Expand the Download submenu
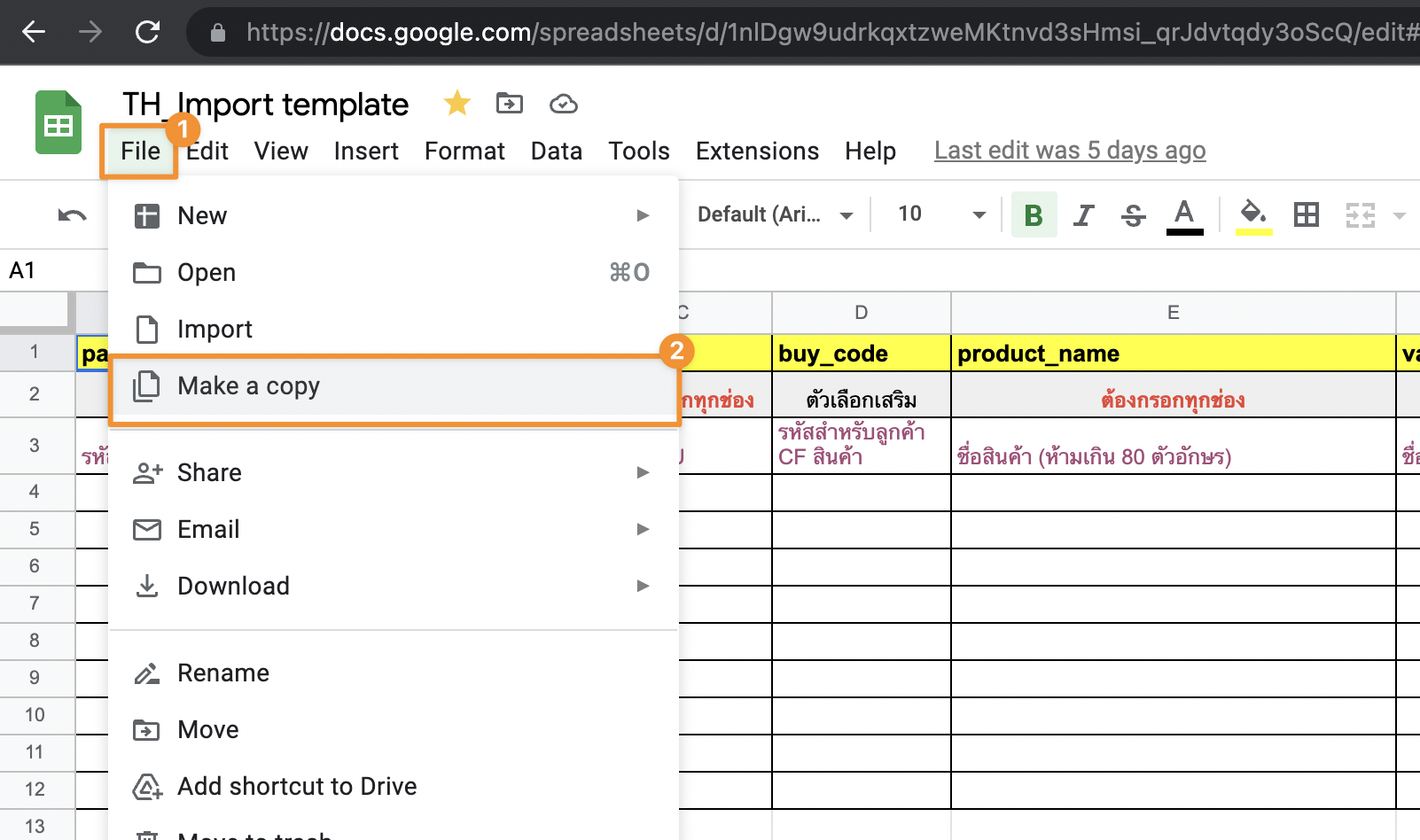 pos(233,586)
